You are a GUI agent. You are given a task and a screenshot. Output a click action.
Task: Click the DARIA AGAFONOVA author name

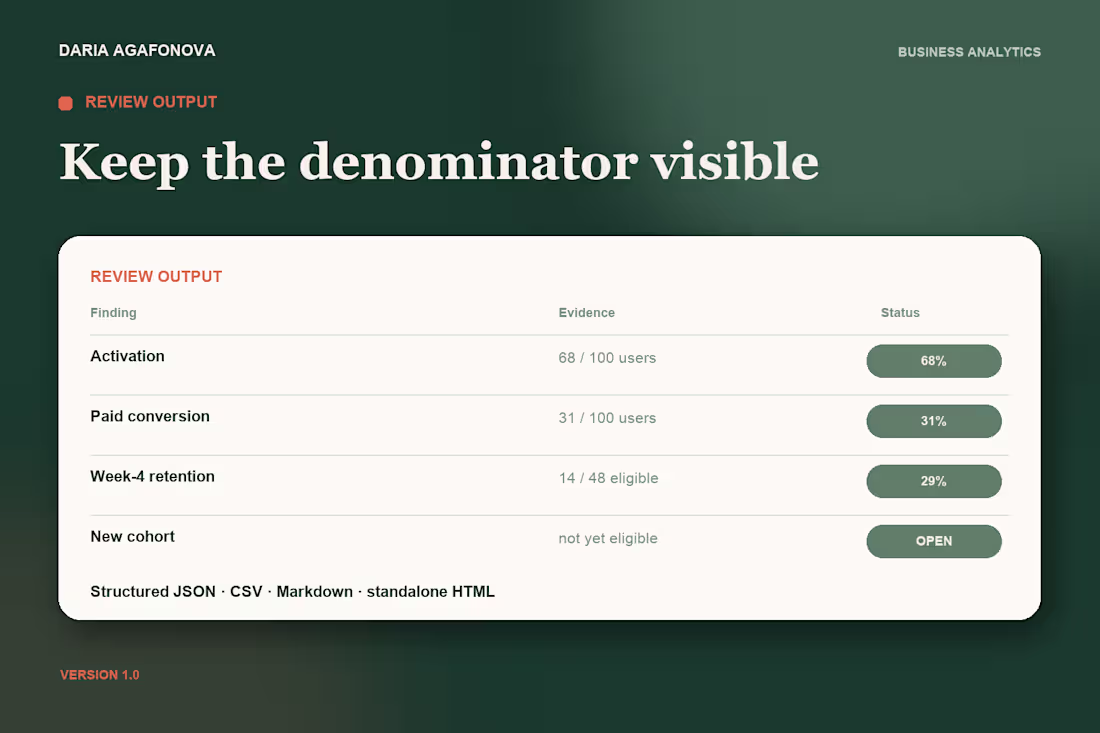tap(137, 51)
